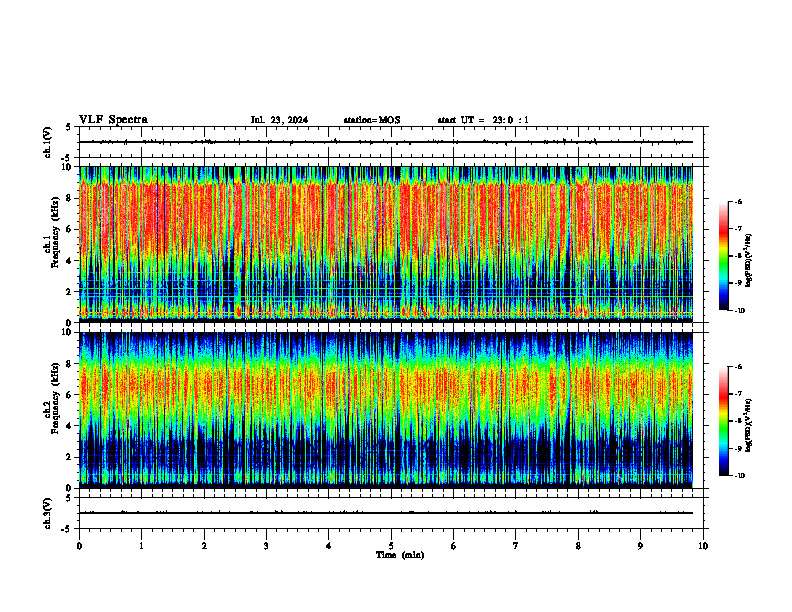792x612 pixels.
Task: Click '-9' on ch.2 color bar scale
Action: coord(737,448)
